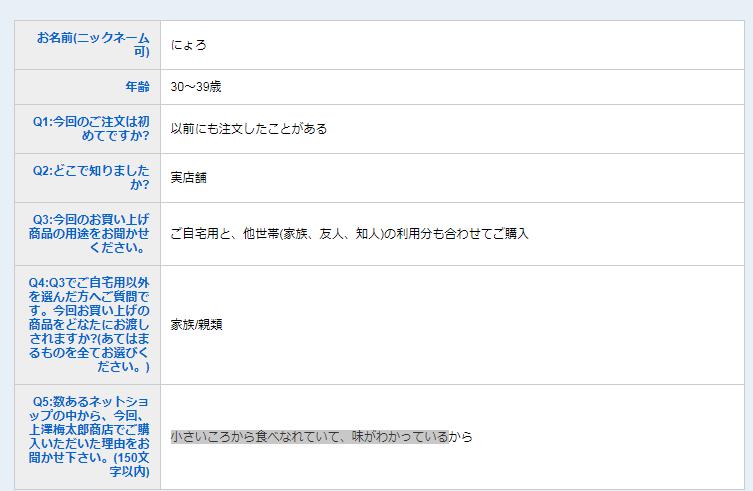This screenshot has width=753, height=491.
Task: Click the unhighlighted から ending the Q5 answer
Action: tap(461, 437)
